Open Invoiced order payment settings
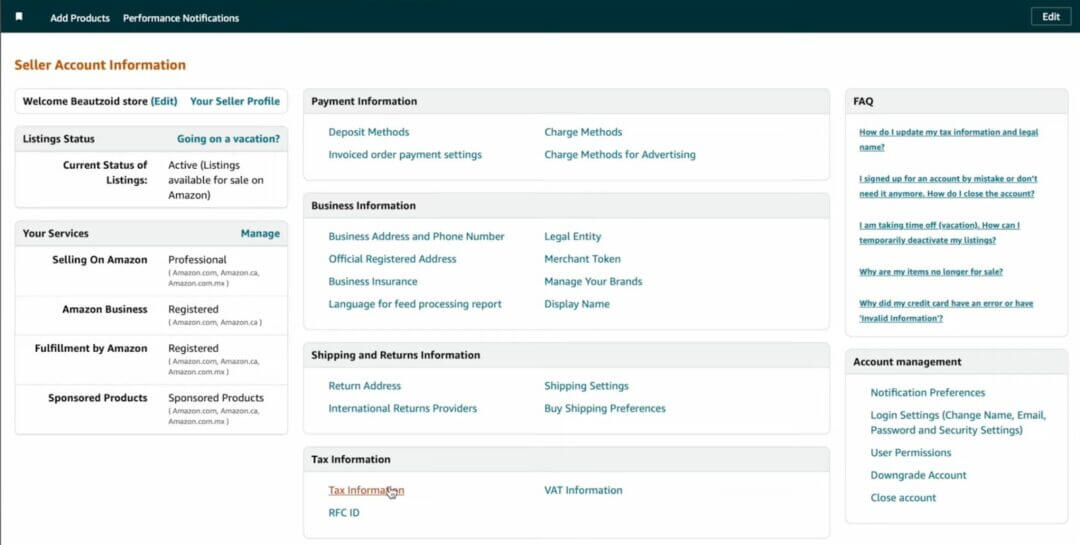The image size is (1080, 545). [x=405, y=155]
